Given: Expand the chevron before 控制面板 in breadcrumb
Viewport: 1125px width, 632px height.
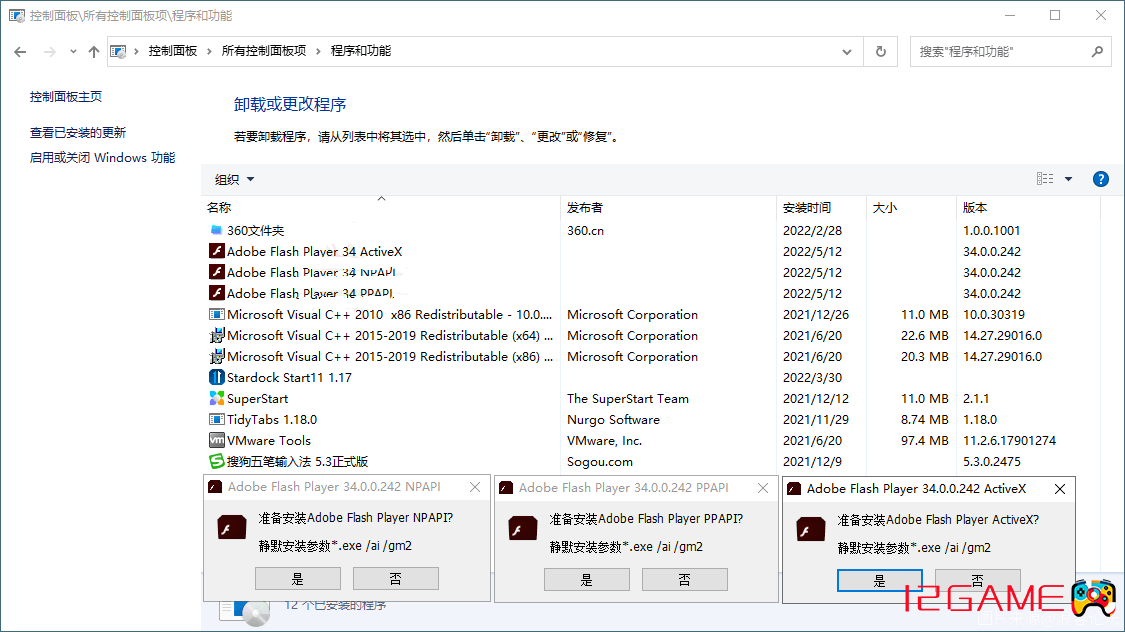Looking at the screenshot, I should pyautogui.click(x=136, y=52).
